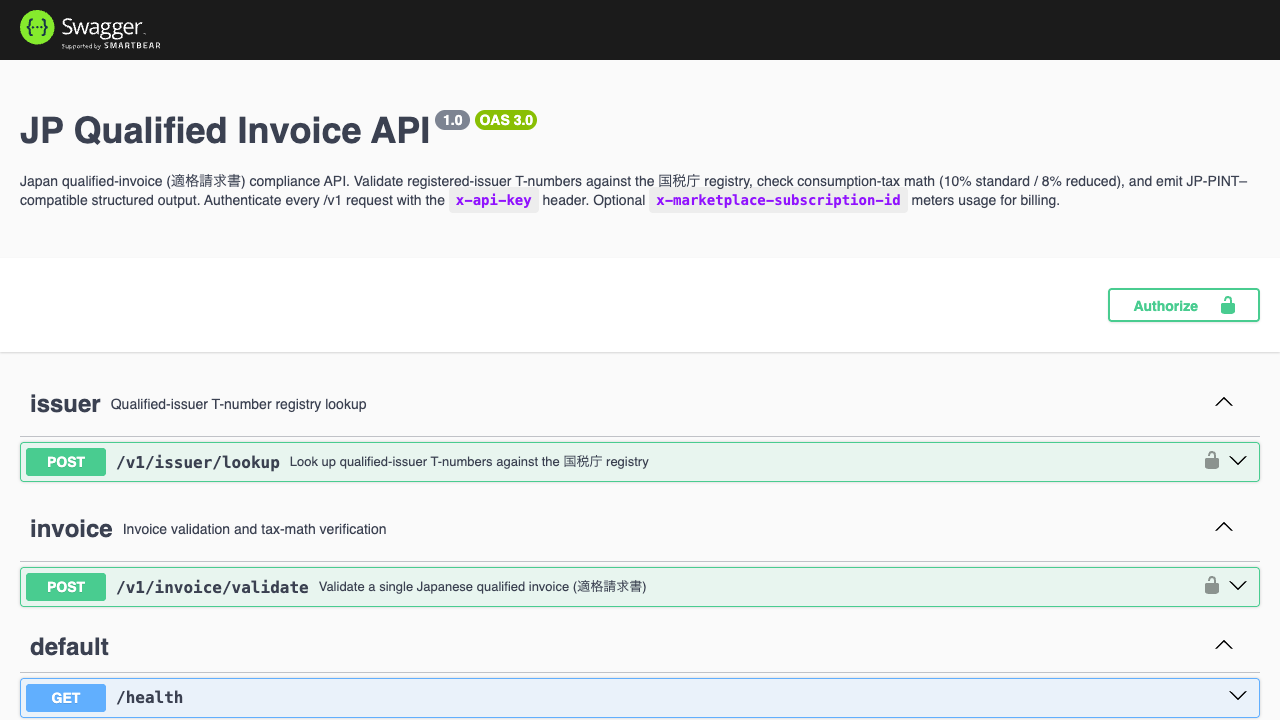This screenshot has height=720, width=1280.
Task: Click the Authorize button
Action: point(1183,306)
